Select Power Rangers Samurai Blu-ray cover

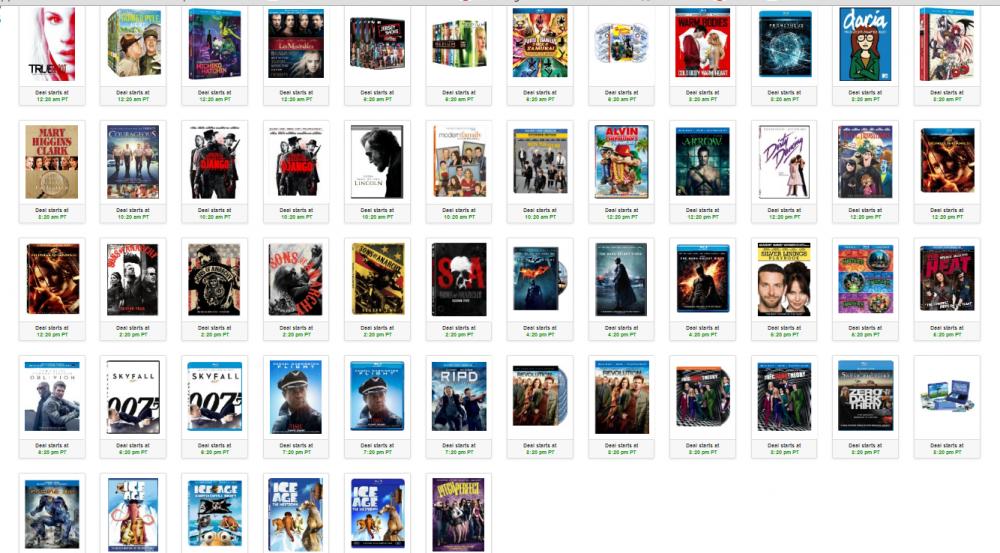point(540,43)
